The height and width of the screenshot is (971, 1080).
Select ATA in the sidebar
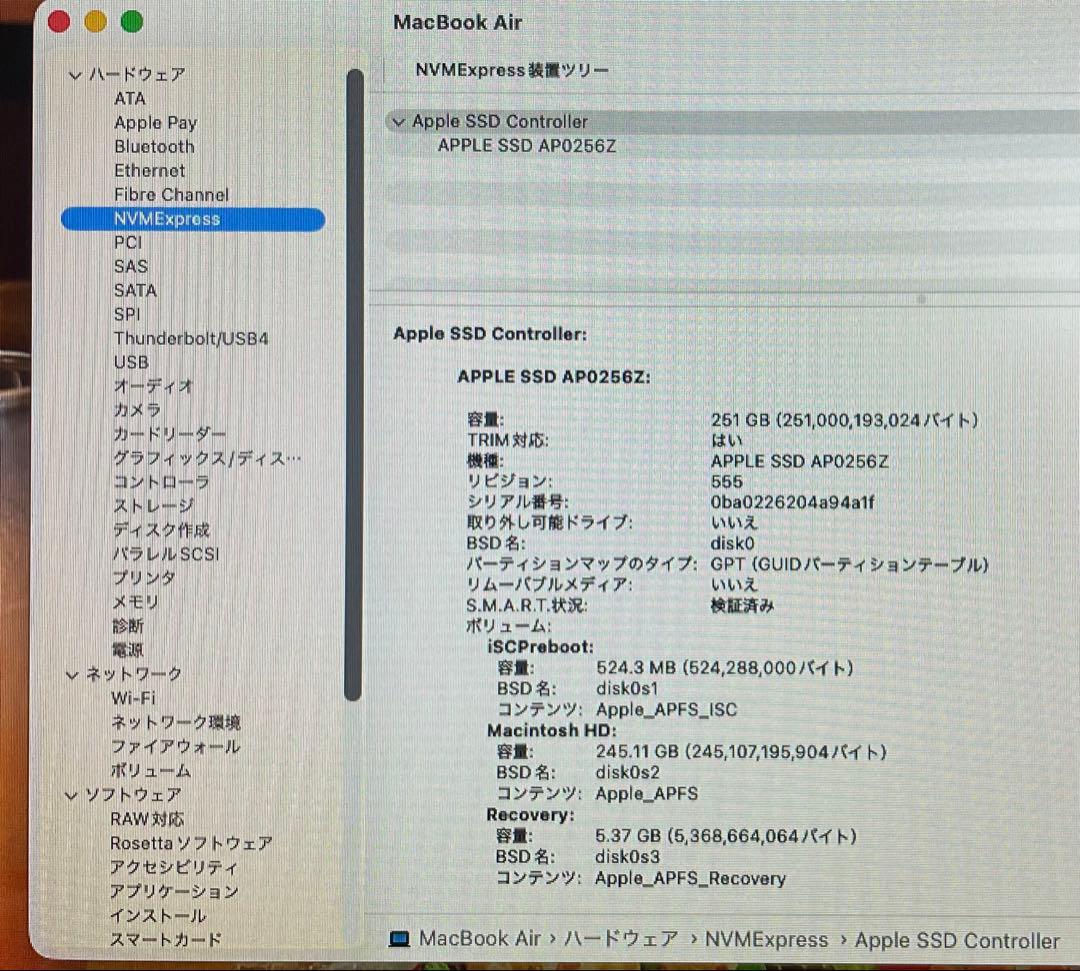[x=129, y=98]
